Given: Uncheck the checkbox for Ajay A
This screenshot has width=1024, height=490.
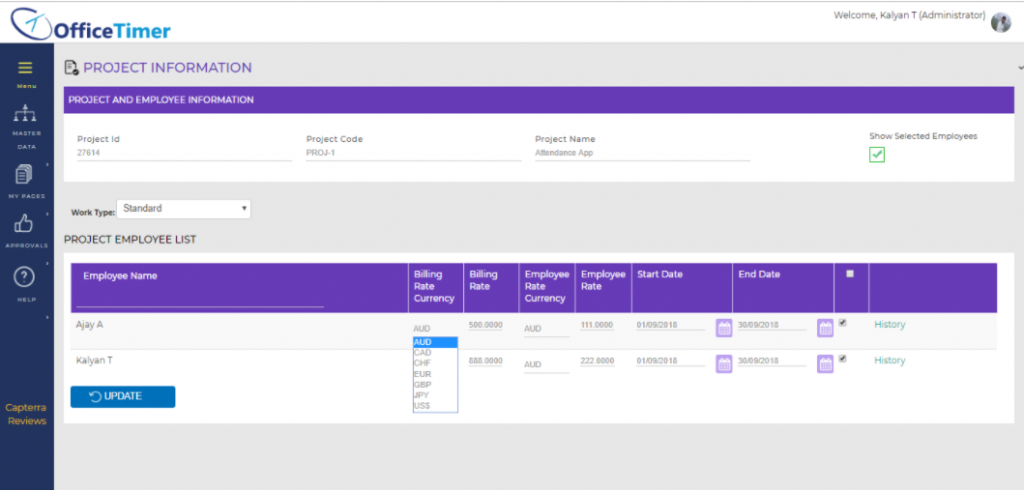Looking at the screenshot, I should 842,322.
